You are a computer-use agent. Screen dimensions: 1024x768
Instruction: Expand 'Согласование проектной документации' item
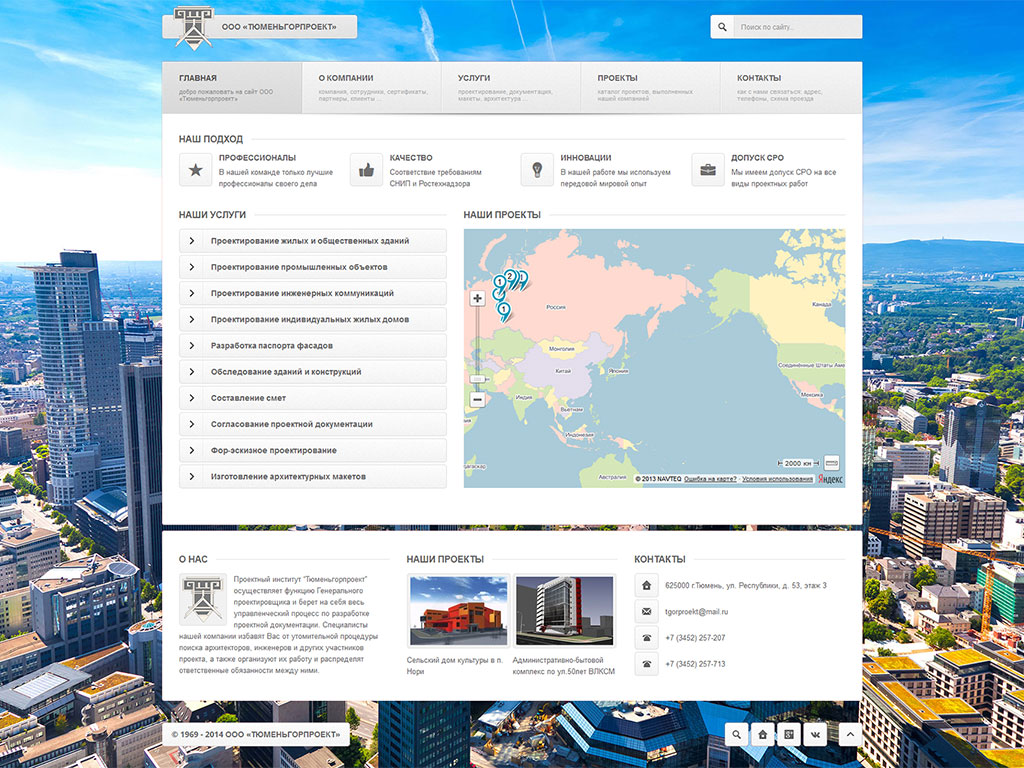[x=313, y=424]
